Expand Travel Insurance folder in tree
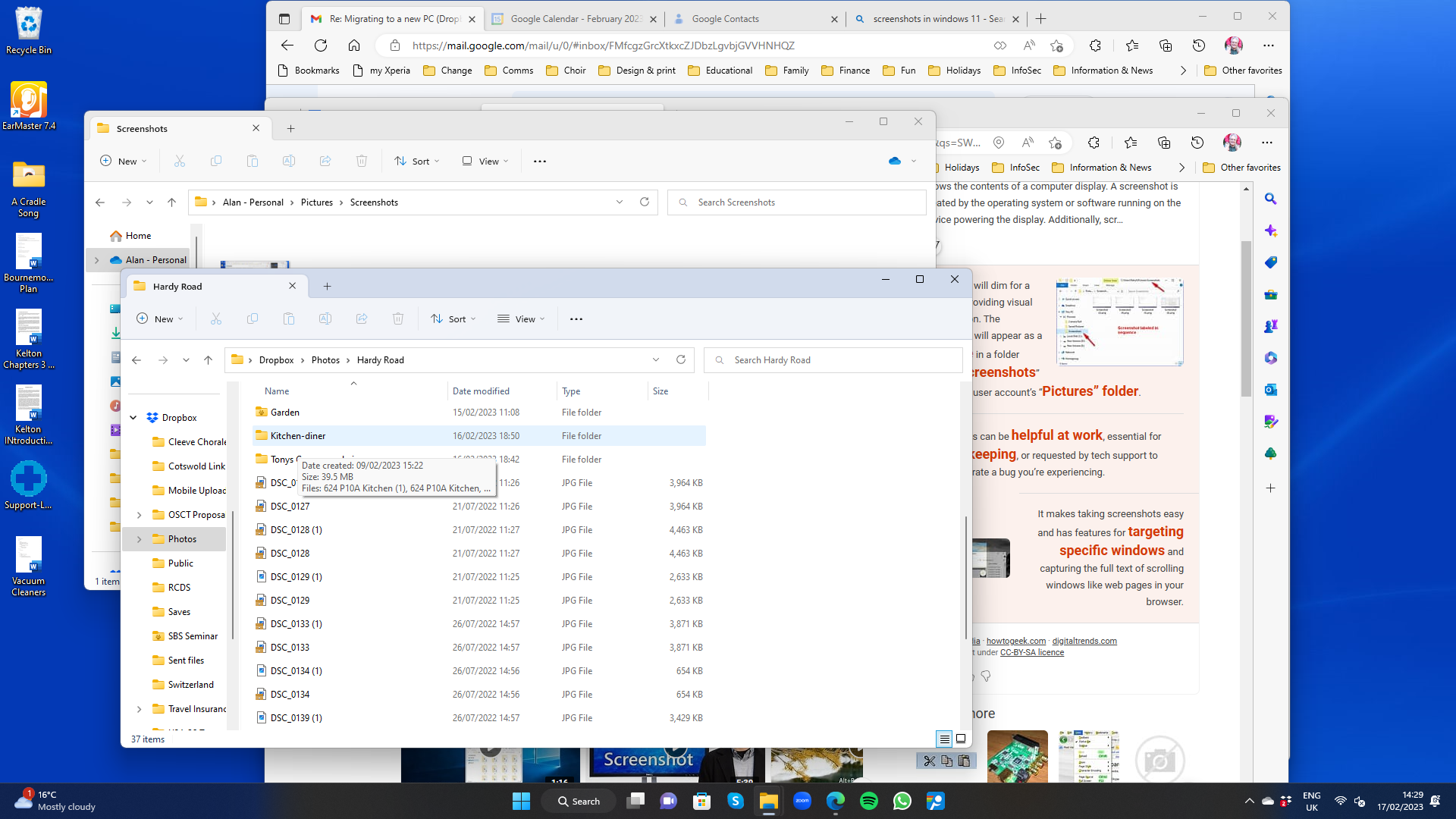The height and width of the screenshot is (819, 1456). (140, 709)
